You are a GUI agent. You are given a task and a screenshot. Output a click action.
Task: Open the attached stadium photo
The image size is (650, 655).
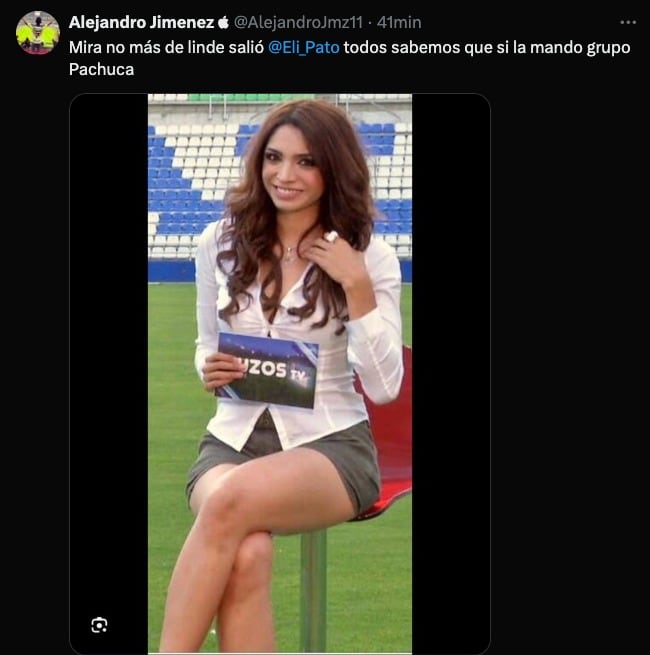(280, 373)
